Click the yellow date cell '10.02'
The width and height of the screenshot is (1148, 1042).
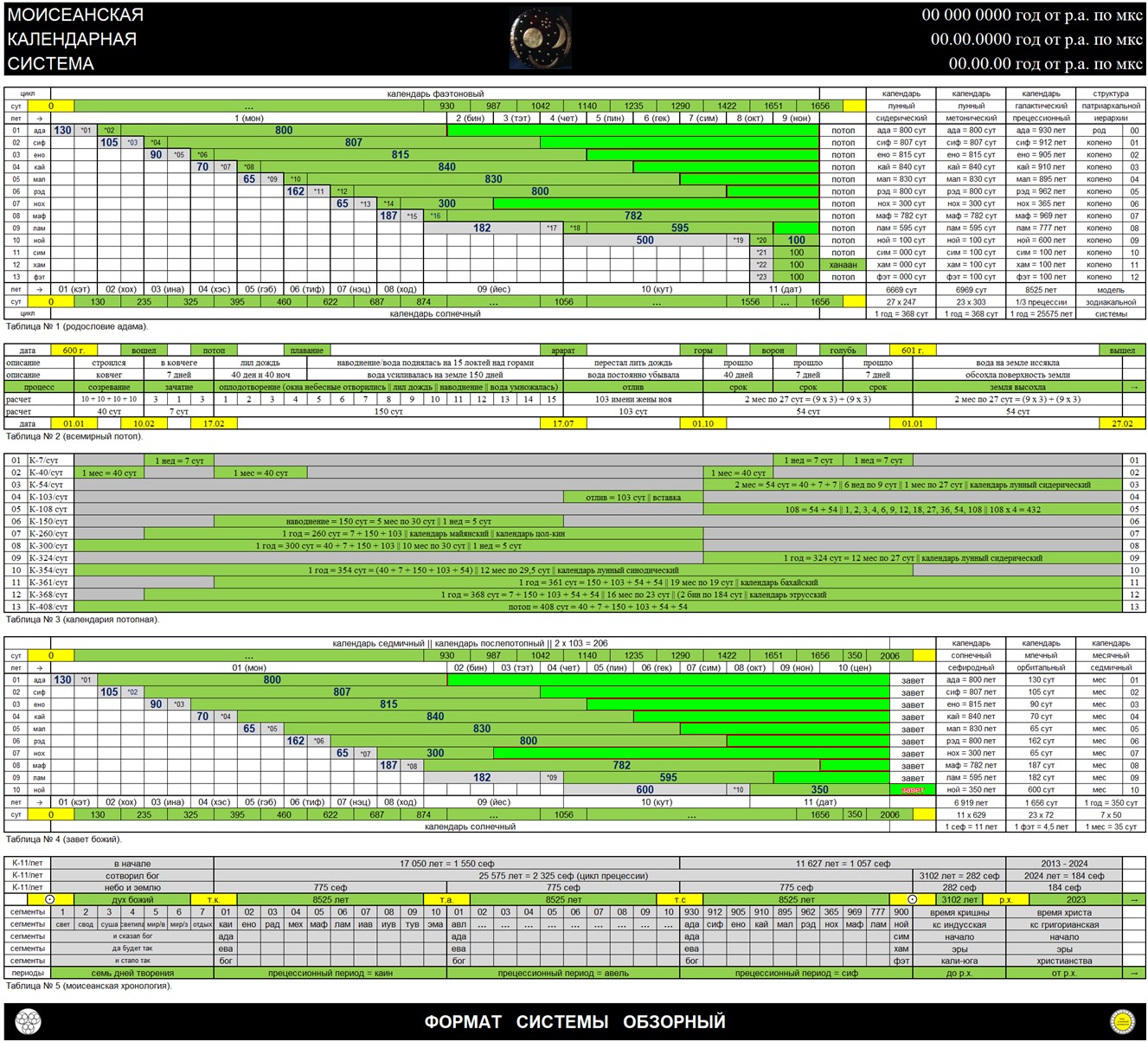click(x=144, y=424)
